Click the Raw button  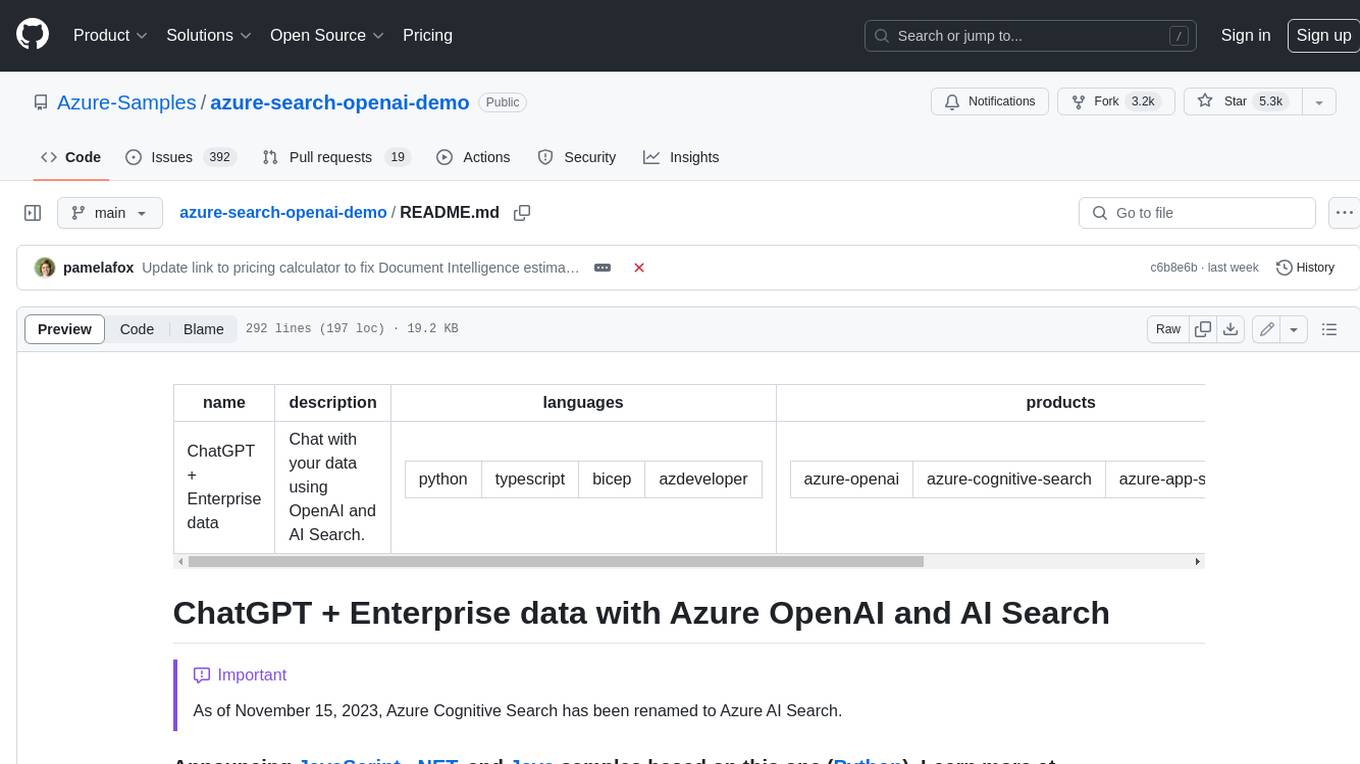pyautogui.click(x=1168, y=329)
